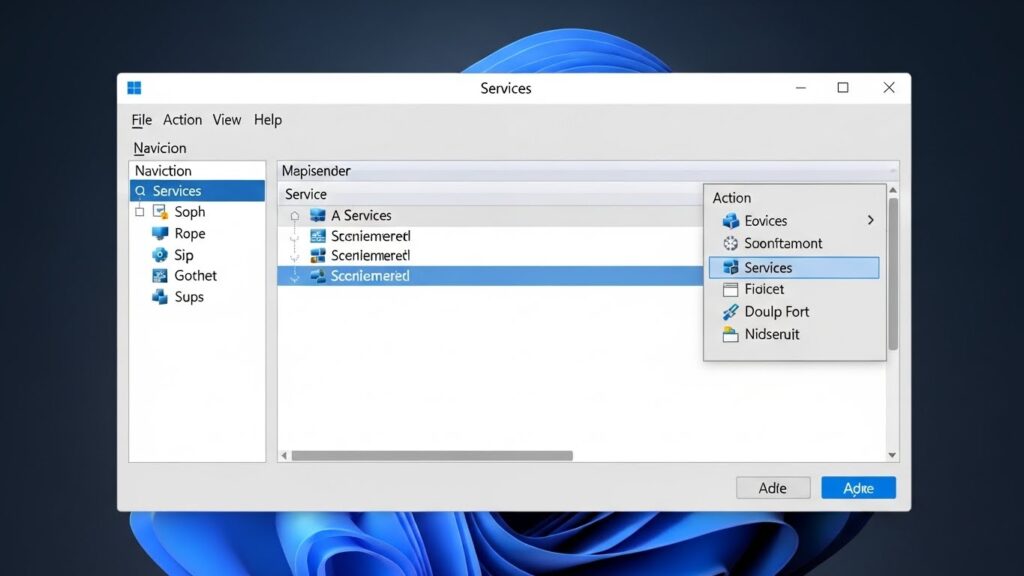Click the Fioicet window icon in Action menu
The height and width of the screenshot is (576, 1024).
coord(729,289)
